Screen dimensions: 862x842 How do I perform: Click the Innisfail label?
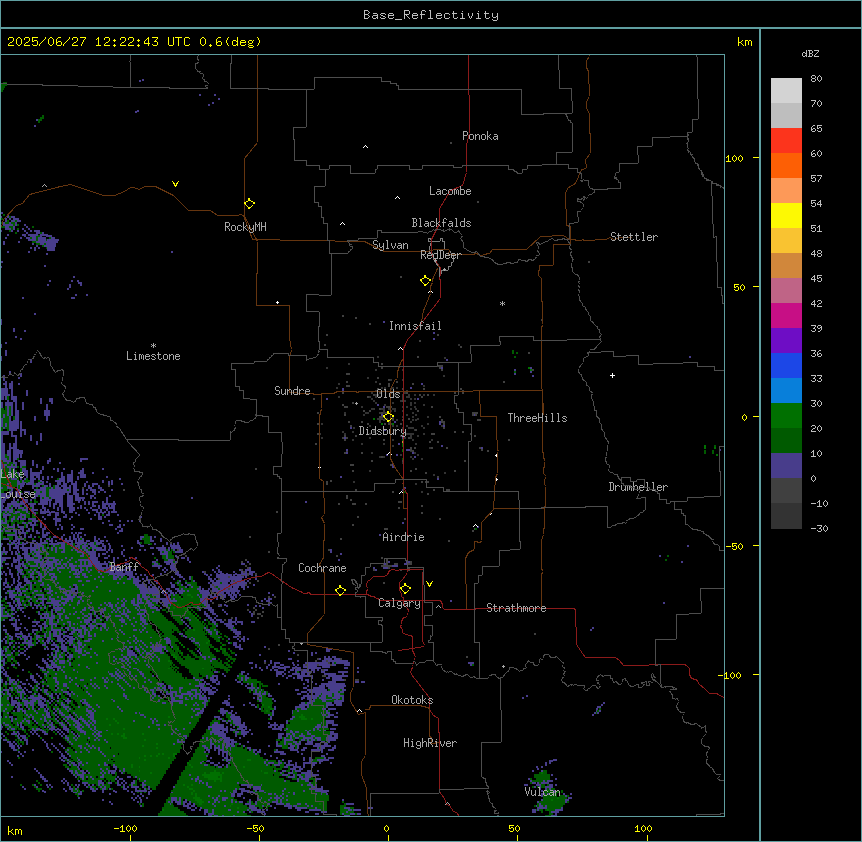(415, 326)
